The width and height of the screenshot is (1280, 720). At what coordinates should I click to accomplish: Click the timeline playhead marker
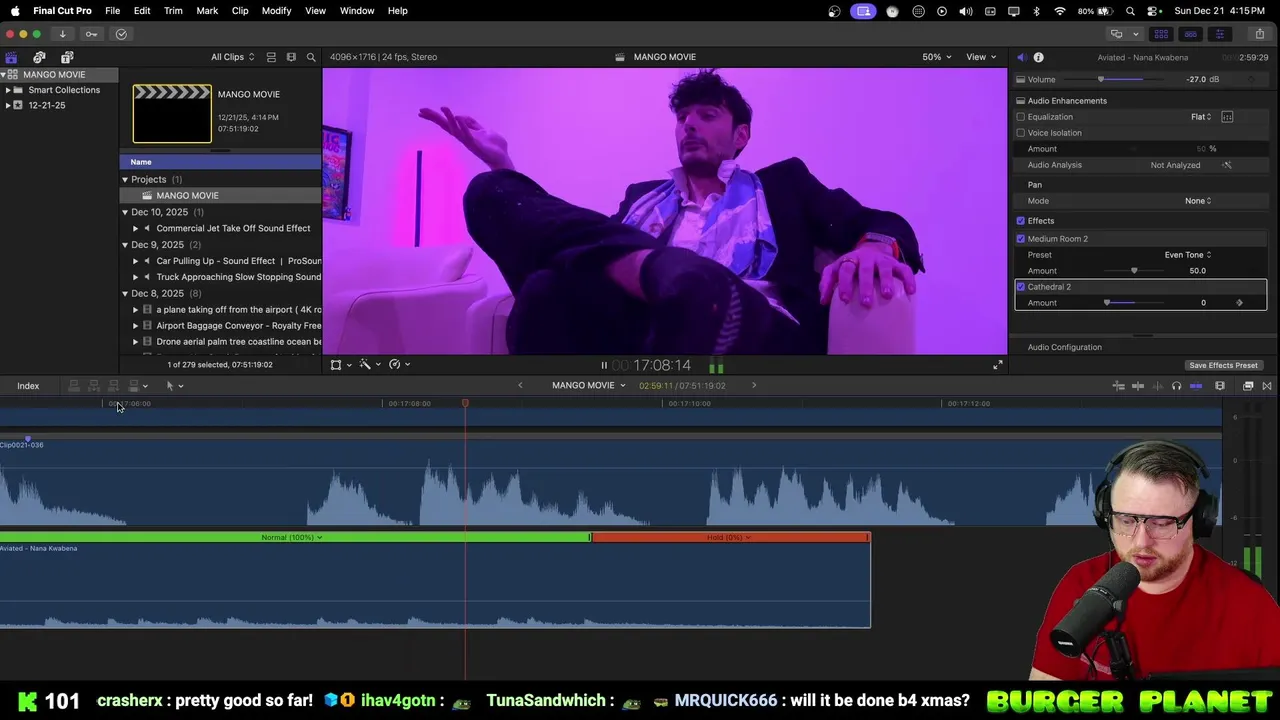coord(465,403)
